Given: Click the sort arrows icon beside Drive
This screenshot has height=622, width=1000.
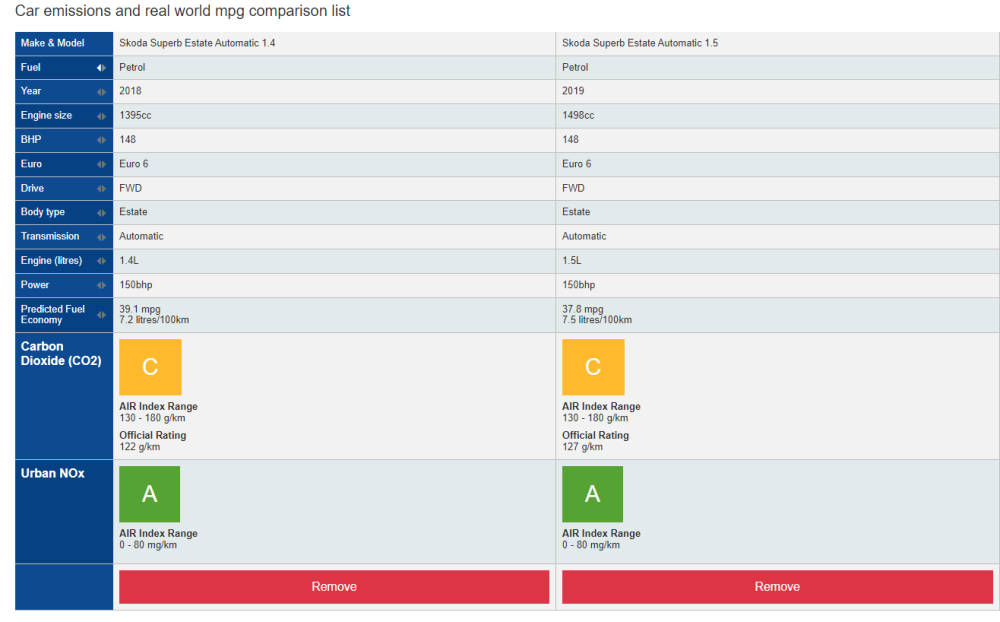Looking at the screenshot, I should [101, 189].
